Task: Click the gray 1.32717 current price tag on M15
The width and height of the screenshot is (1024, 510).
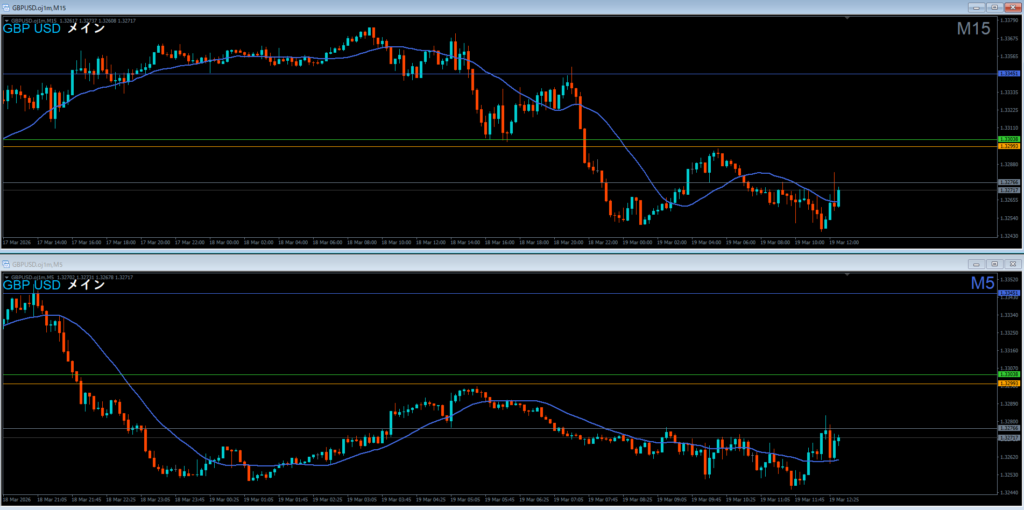Action: [x=1009, y=189]
